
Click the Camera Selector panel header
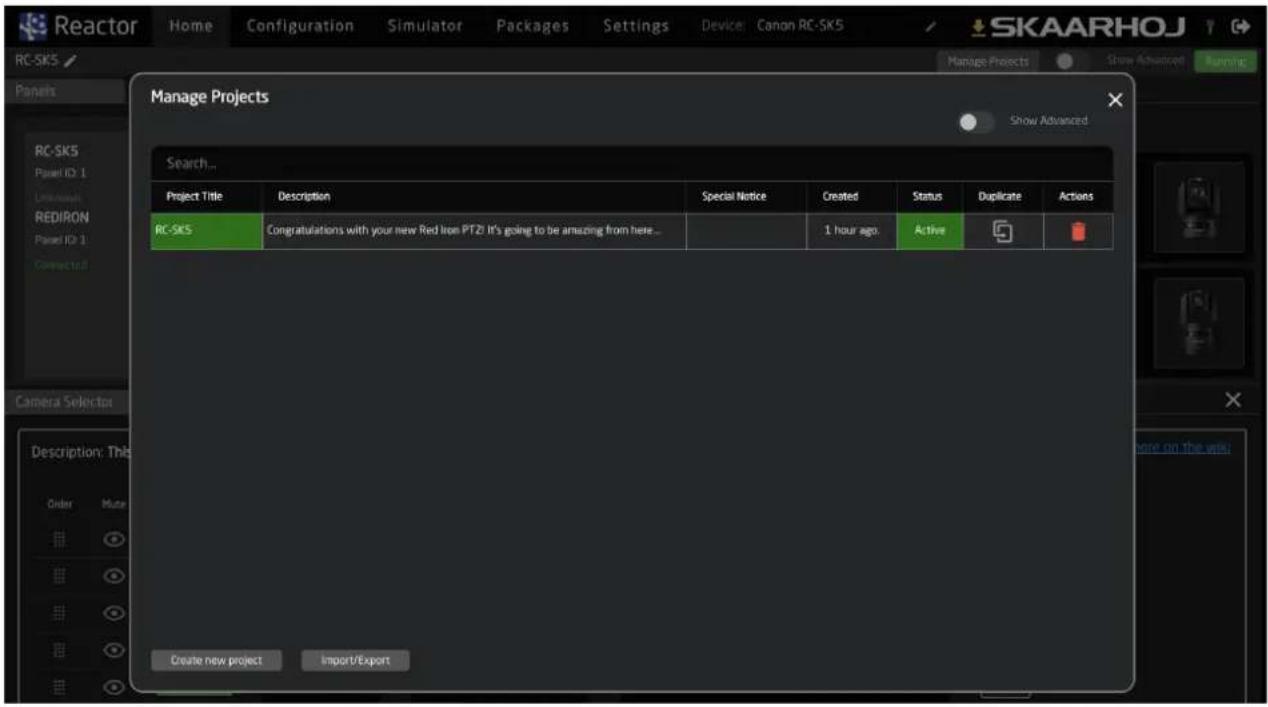coord(65,401)
